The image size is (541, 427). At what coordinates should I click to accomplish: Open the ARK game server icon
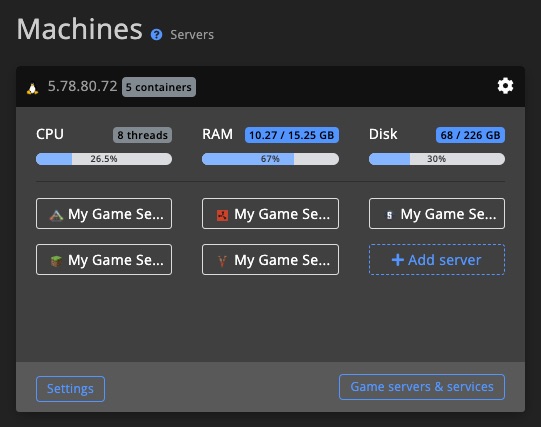coord(56,216)
